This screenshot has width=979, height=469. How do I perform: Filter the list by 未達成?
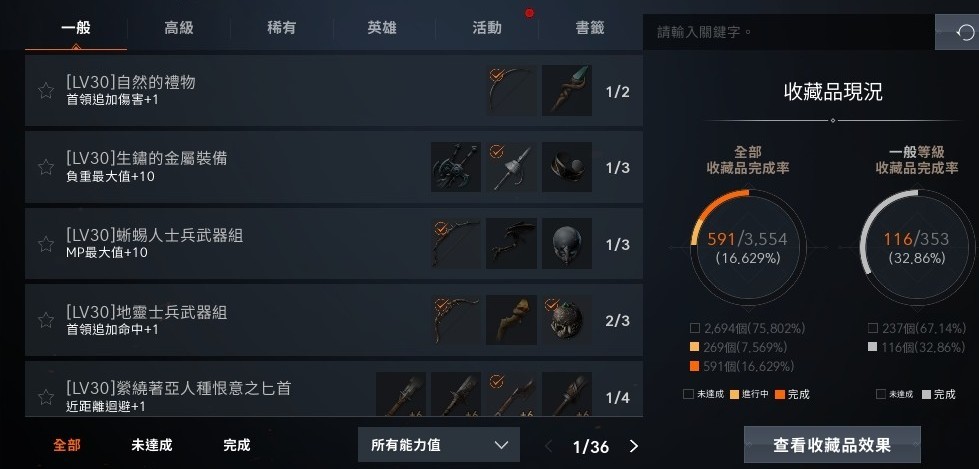click(x=152, y=445)
